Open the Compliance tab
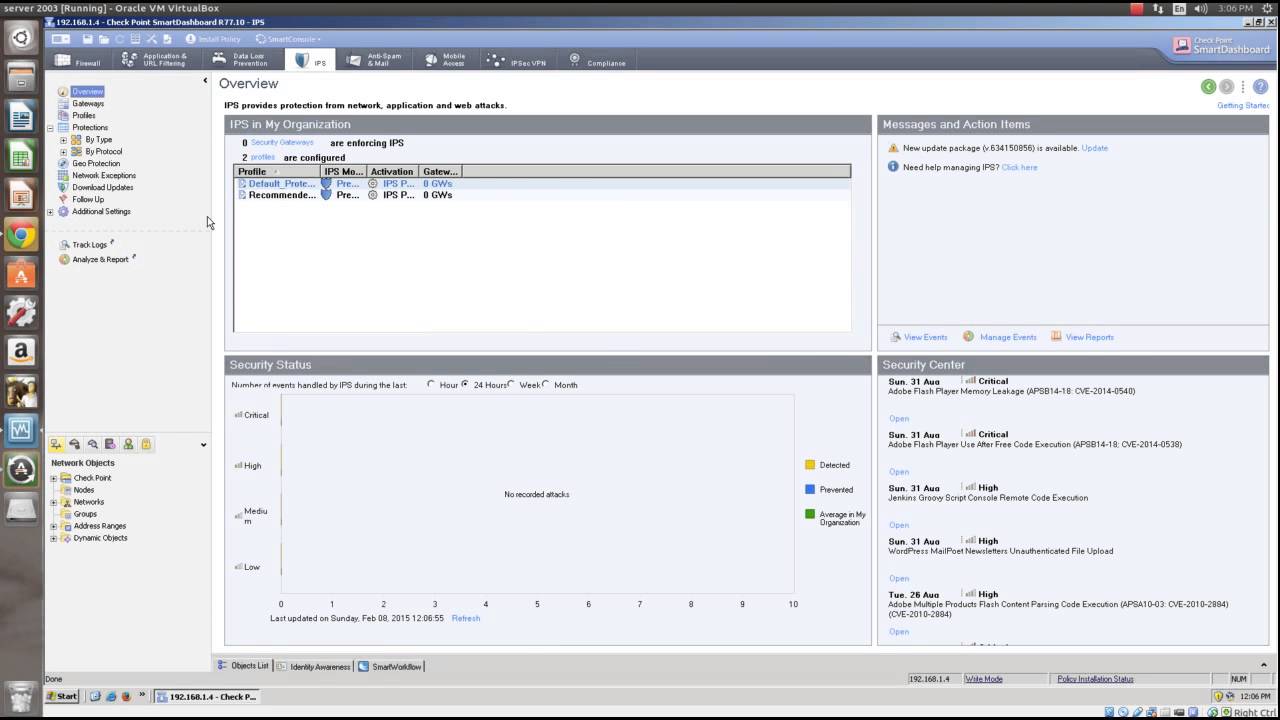The image size is (1280, 720). 597,61
